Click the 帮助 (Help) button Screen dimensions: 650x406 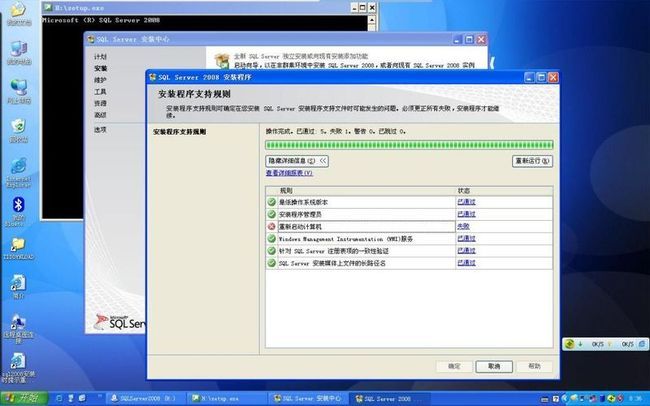point(534,367)
